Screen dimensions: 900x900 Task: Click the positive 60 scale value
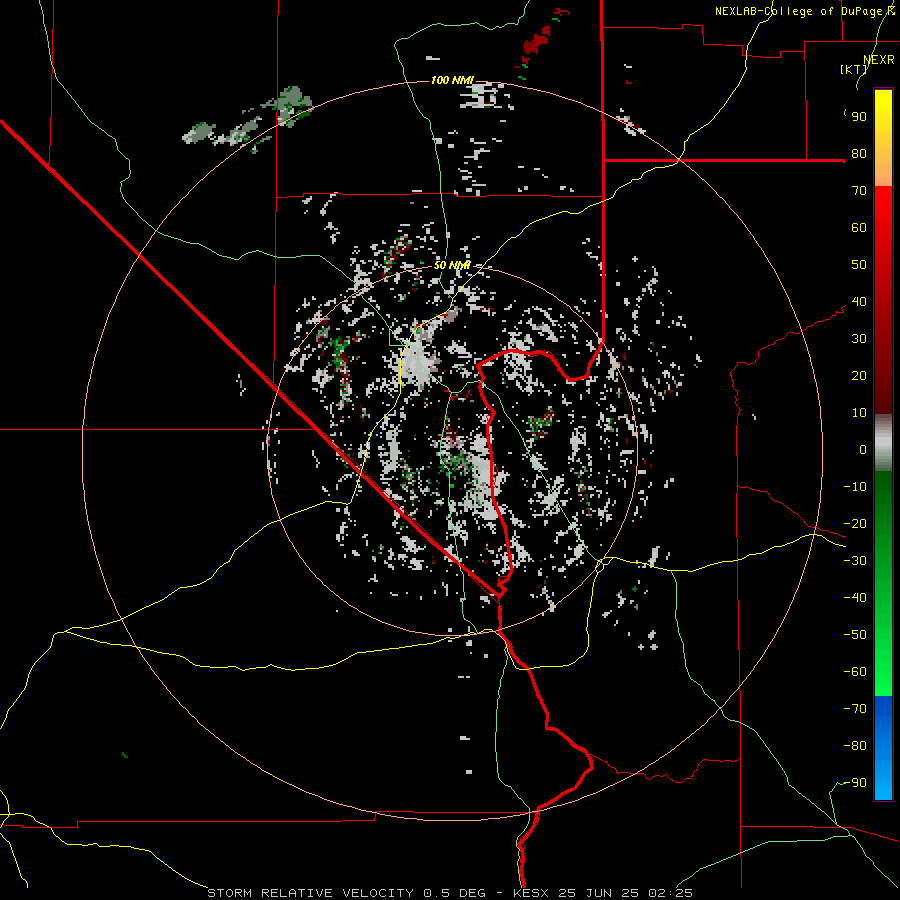(859, 228)
